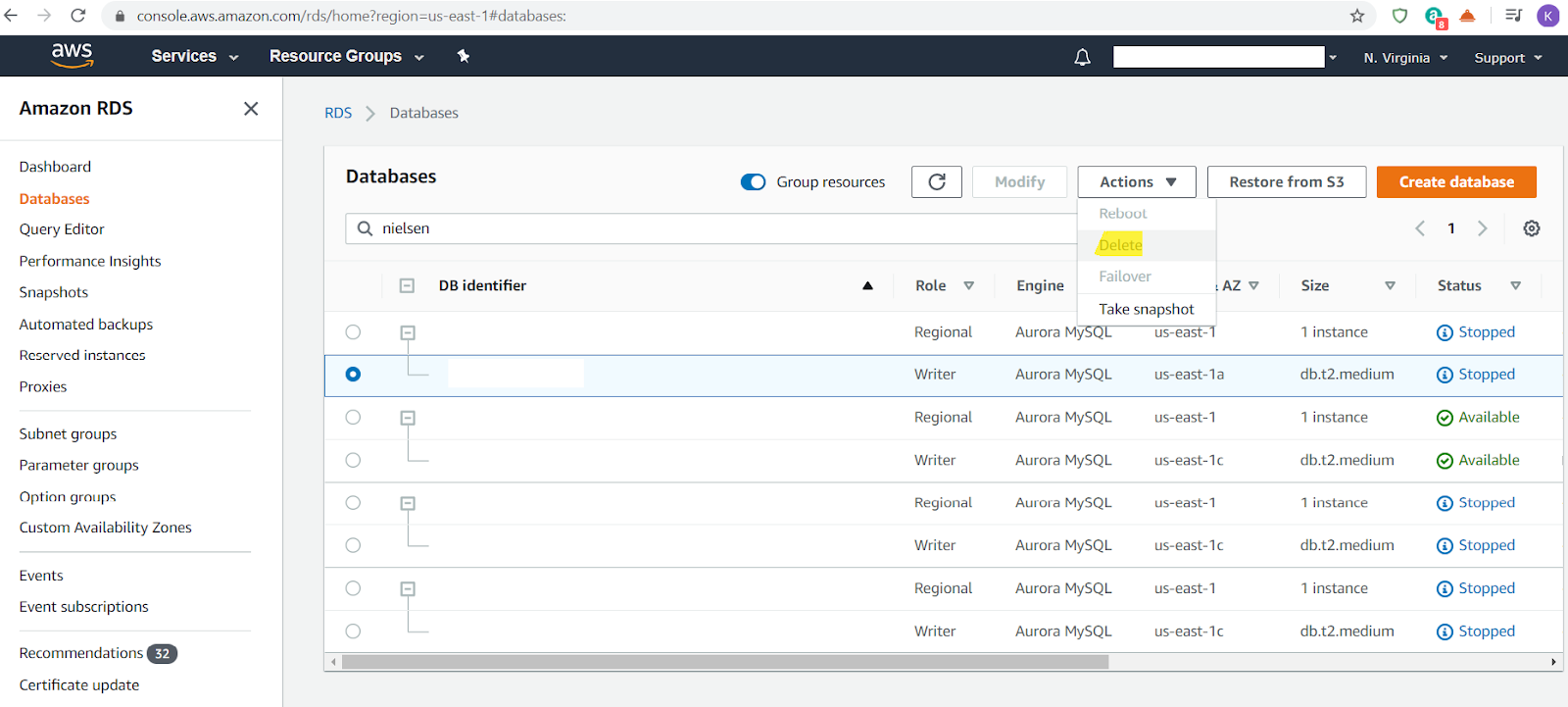
Task: Open the Actions dropdown button
Action: (1137, 182)
